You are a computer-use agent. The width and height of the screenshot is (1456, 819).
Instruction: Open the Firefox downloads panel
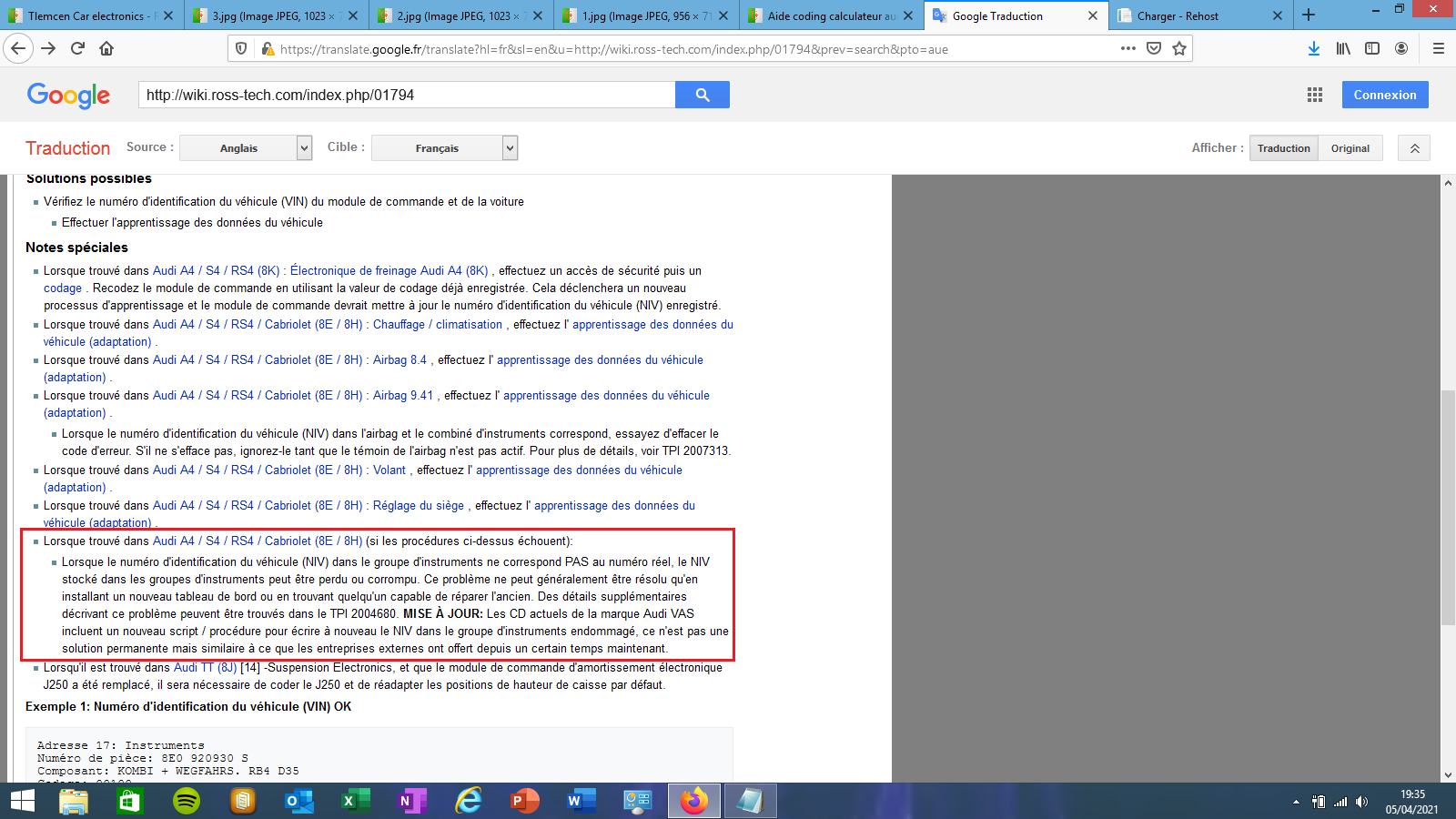pos(1314,48)
